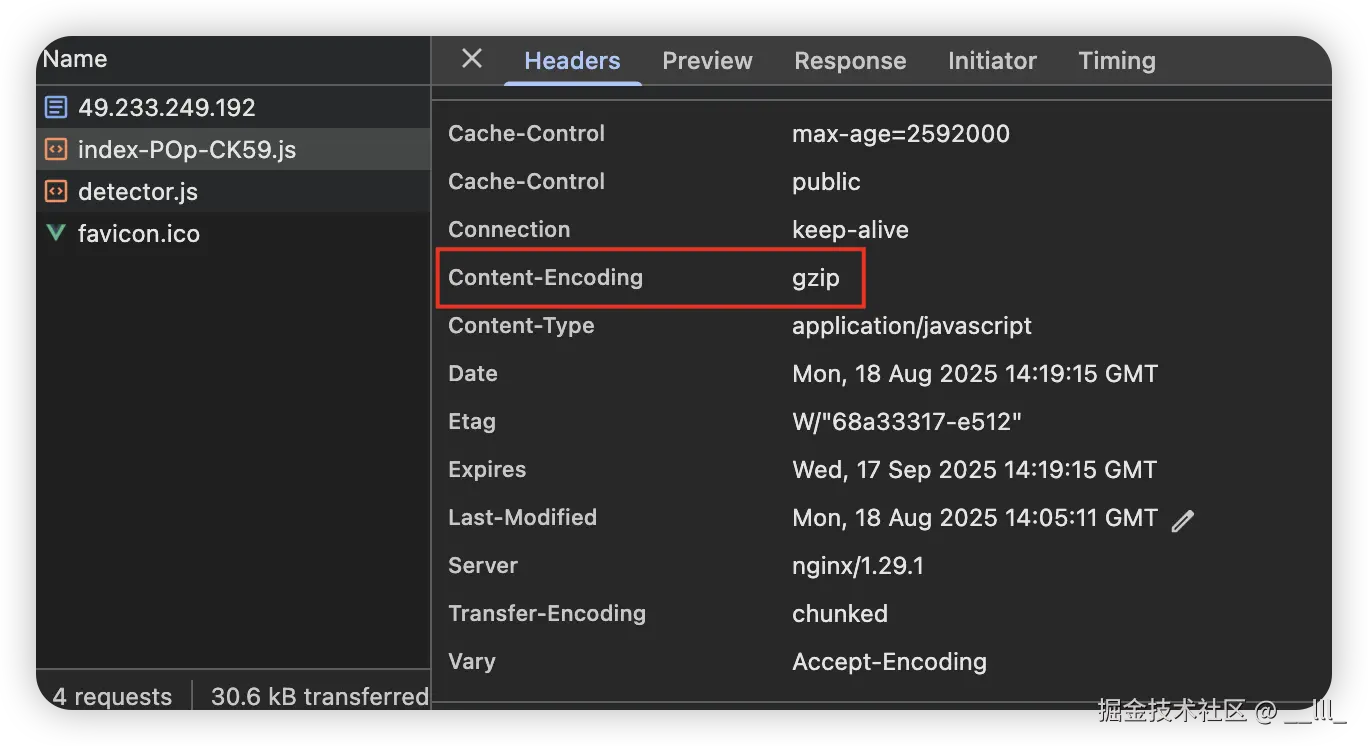Click the application/javascript Content-Type value
This screenshot has width=1368, height=746.
click(911, 326)
